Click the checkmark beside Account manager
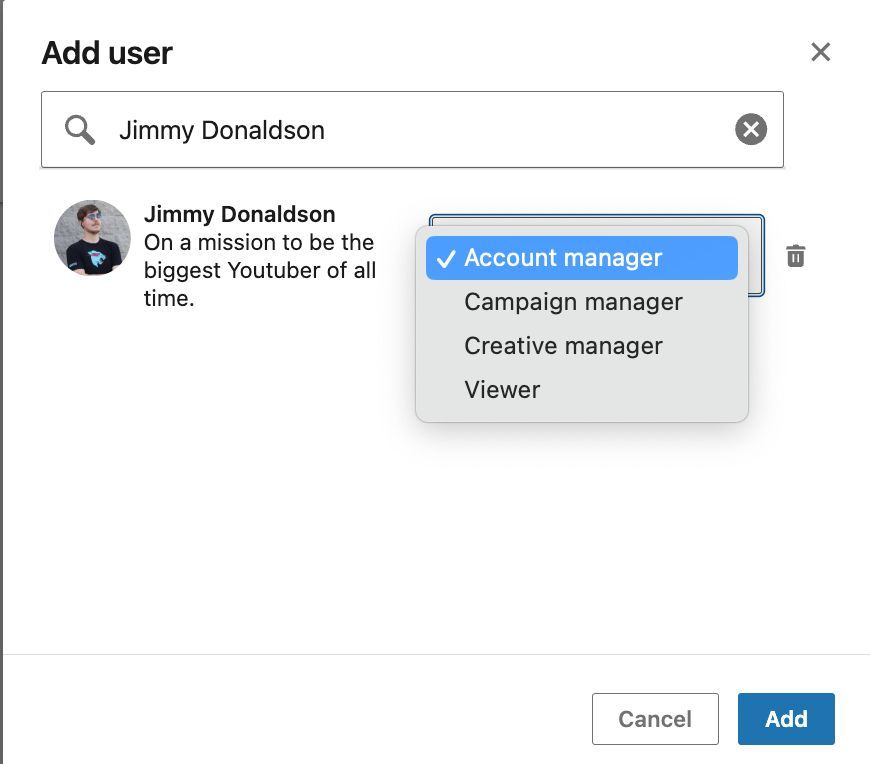The height and width of the screenshot is (764, 870). pyautogui.click(x=446, y=258)
